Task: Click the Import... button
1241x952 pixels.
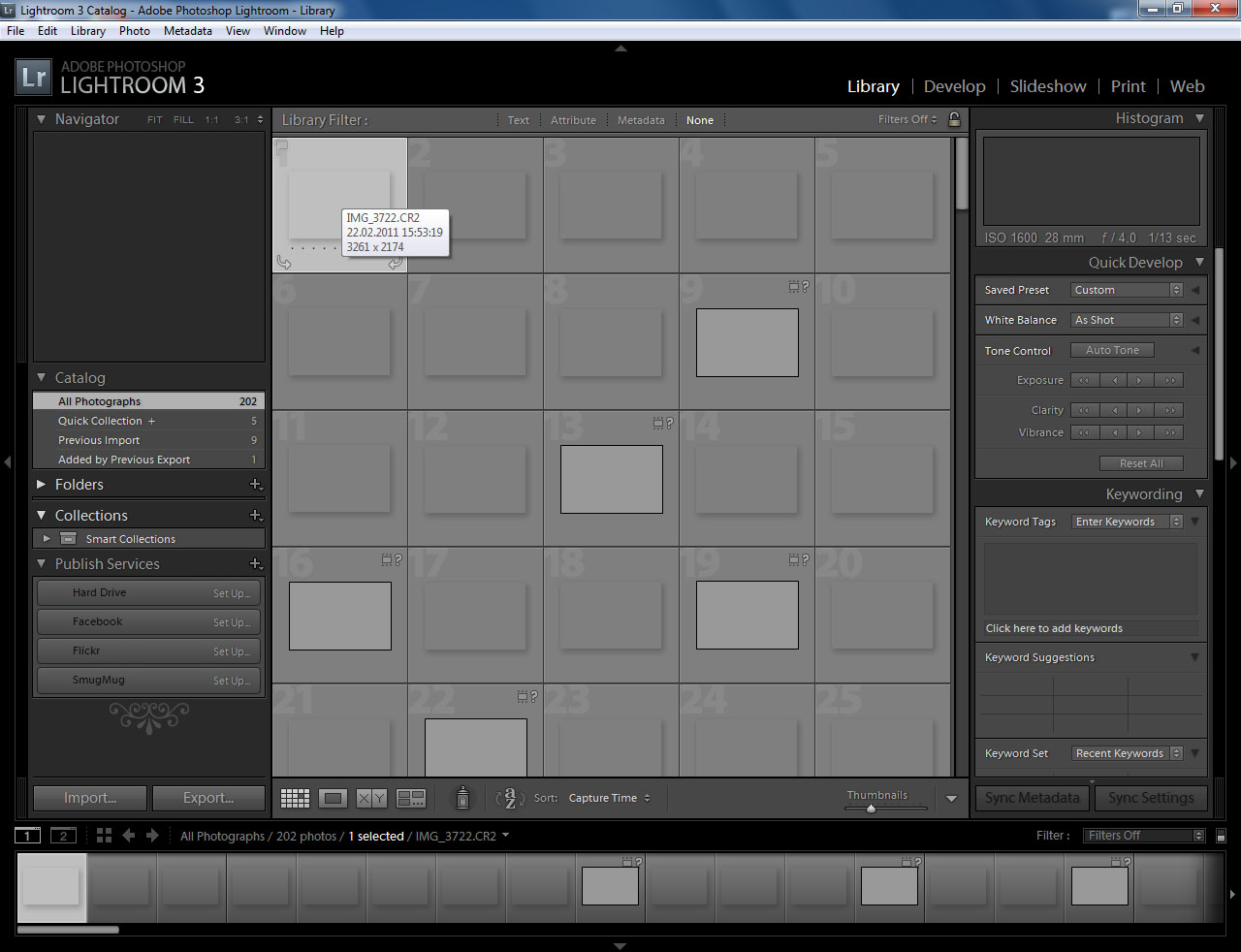Action: [x=90, y=798]
